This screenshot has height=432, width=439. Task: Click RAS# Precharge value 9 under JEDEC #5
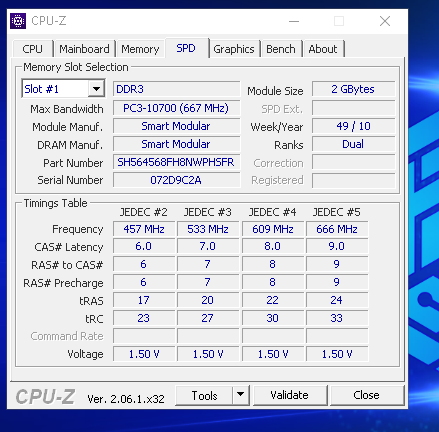(x=337, y=282)
